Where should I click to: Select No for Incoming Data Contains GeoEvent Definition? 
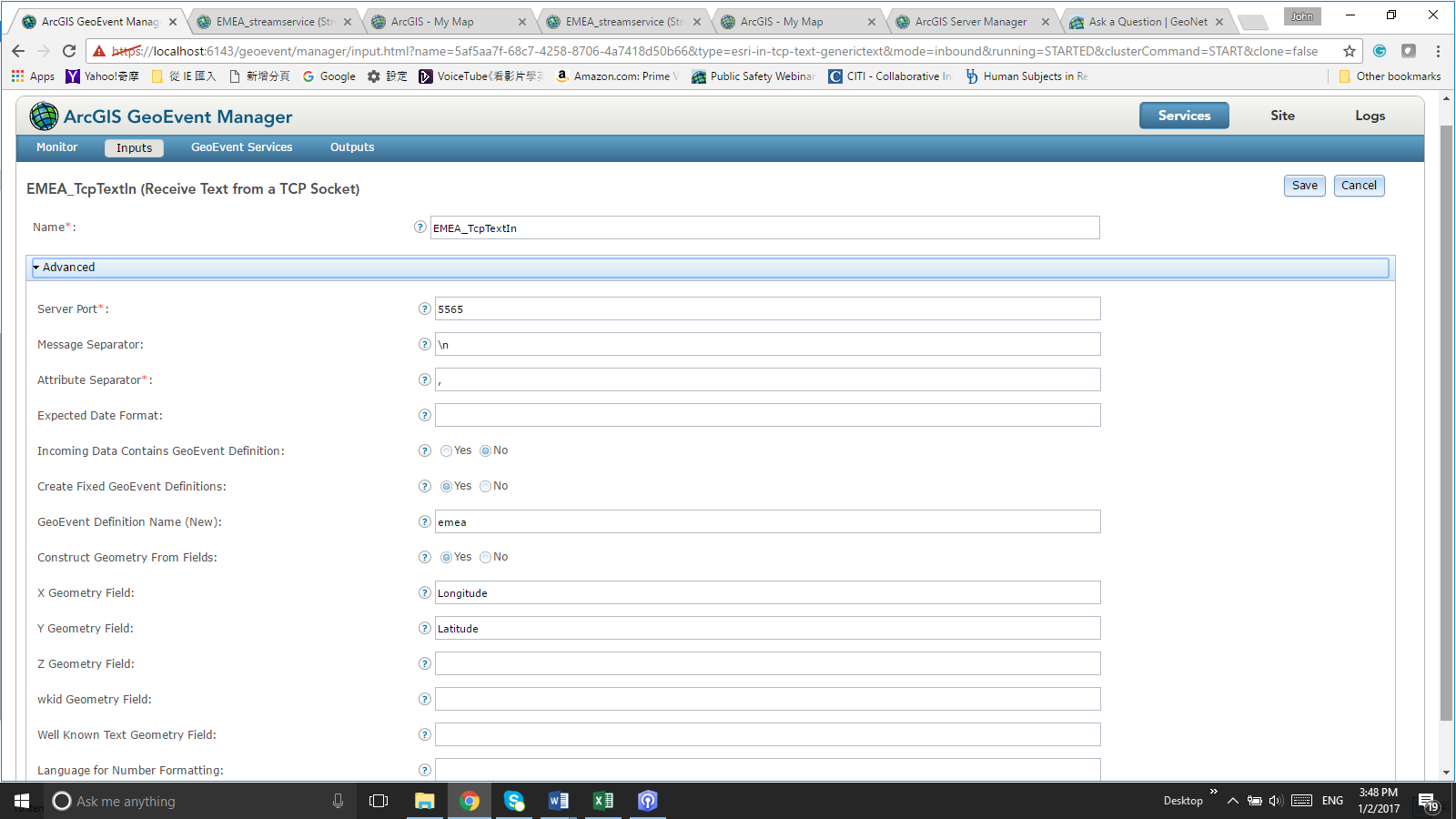tap(485, 451)
